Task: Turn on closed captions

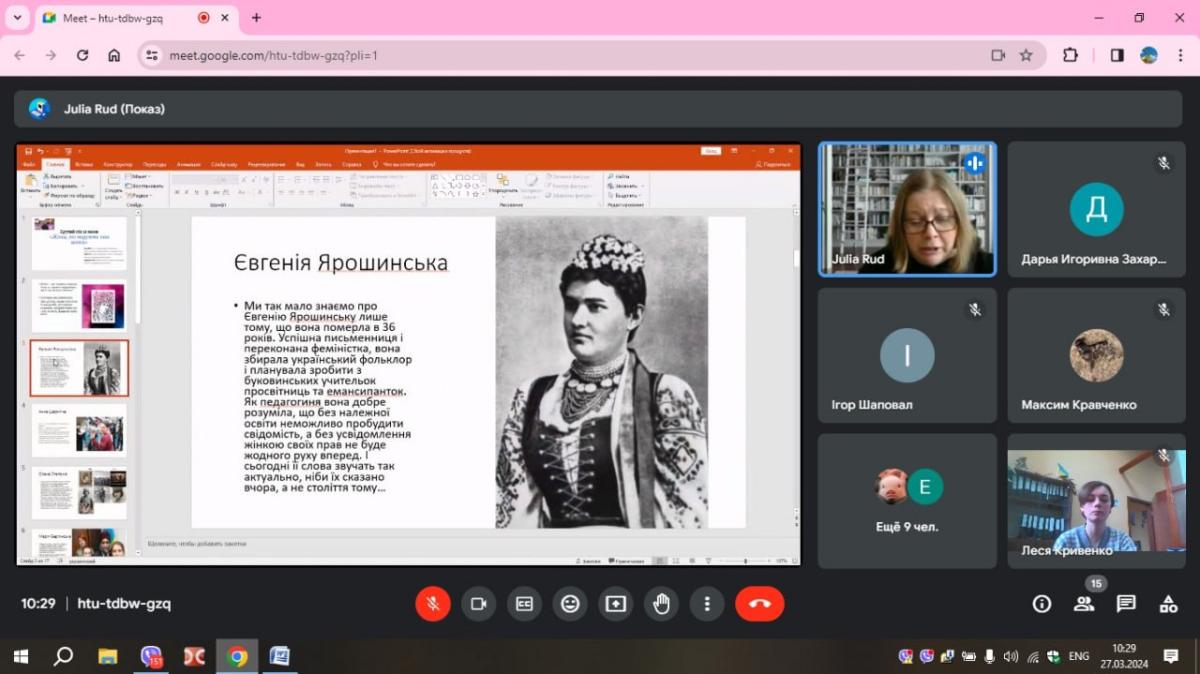Action: 524,604
